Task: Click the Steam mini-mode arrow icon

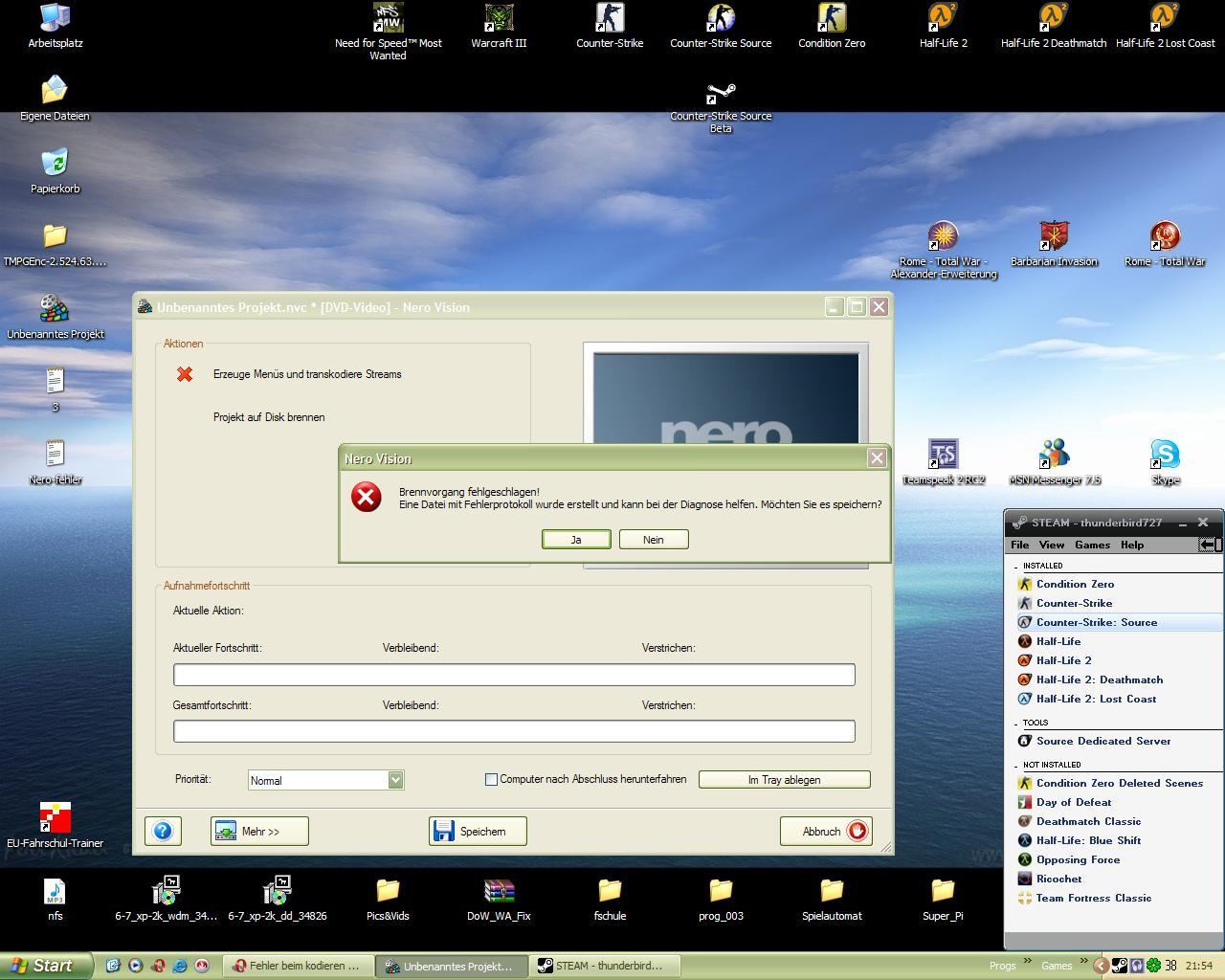Action: (x=1210, y=545)
